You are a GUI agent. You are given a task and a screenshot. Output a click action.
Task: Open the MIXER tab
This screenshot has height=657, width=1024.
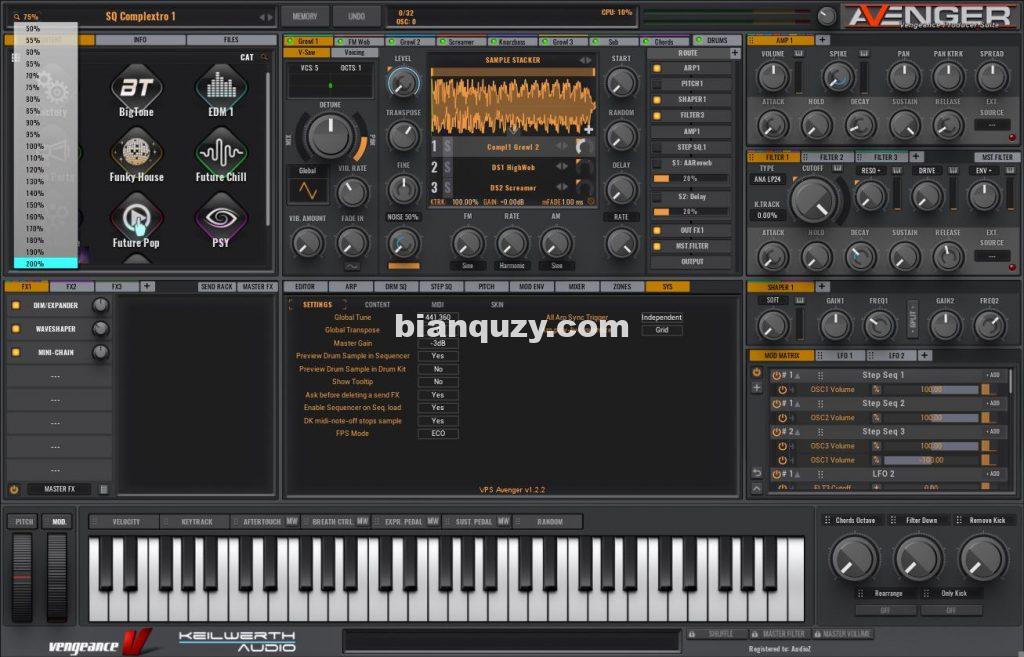577,287
